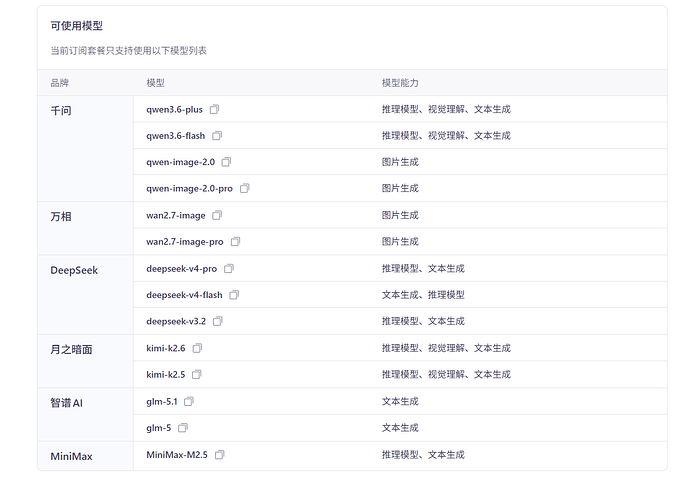Select the qwen3.6-plus model text
Image resolution: width=690 pixels, height=478 pixels.
[174, 110]
